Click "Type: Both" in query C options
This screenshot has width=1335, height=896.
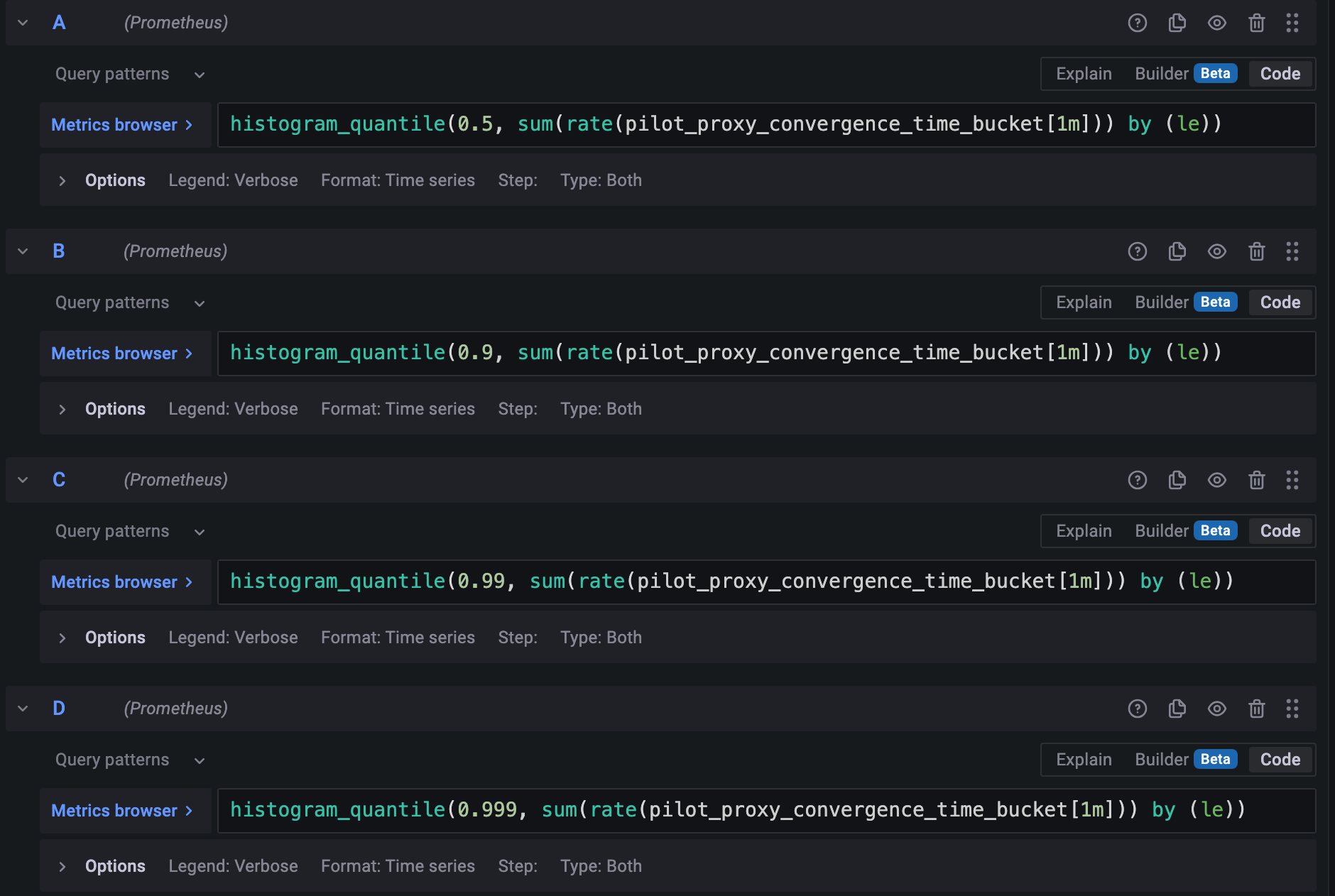click(601, 638)
